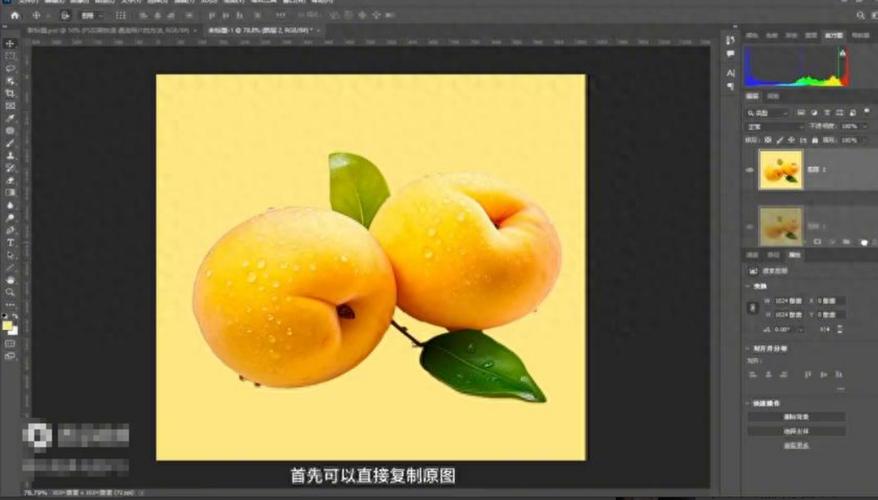
Task: Click the Home icon in options bar
Action: coord(15,16)
